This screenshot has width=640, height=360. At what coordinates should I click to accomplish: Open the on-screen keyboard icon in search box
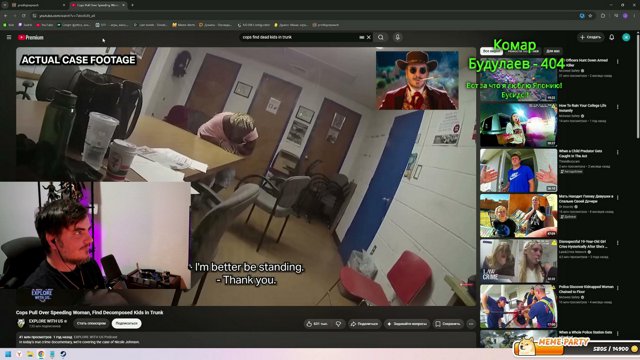[x=362, y=37]
